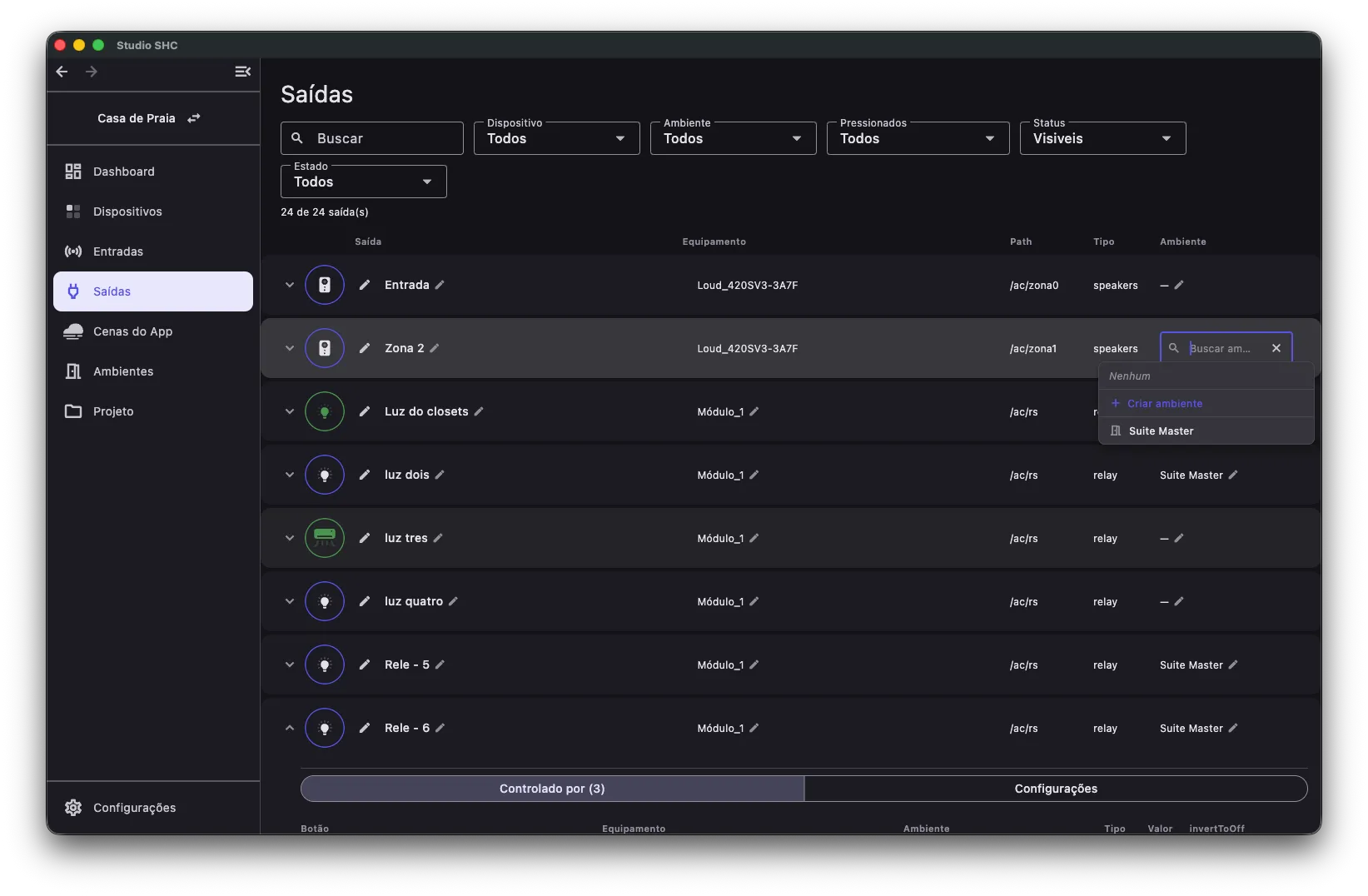Viewport: 1368px width, 896px height.
Task: Open the Dispositivo filter dropdown
Action: pos(556,138)
